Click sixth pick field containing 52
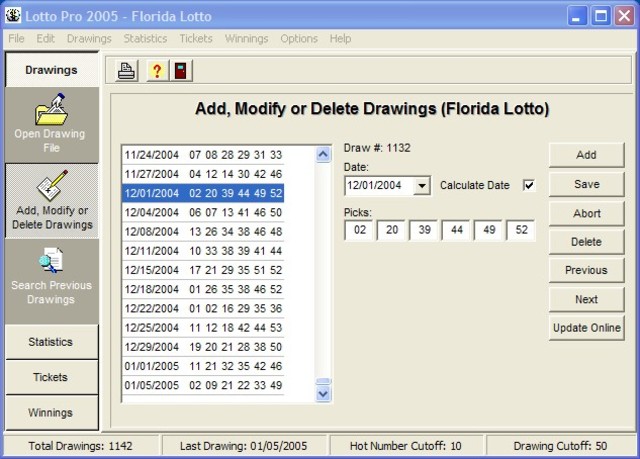The width and height of the screenshot is (640, 459). click(x=521, y=230)
